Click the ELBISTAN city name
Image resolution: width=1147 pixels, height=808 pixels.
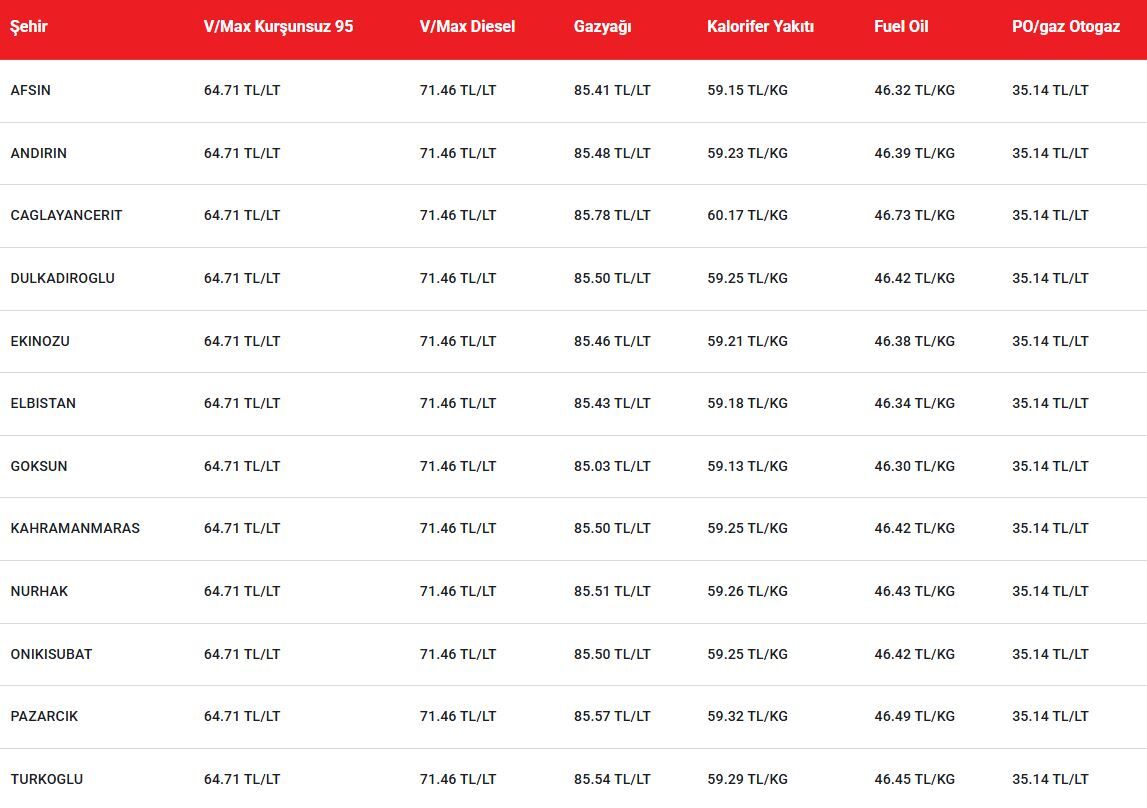pyautogui.click(x=43, y=403)
